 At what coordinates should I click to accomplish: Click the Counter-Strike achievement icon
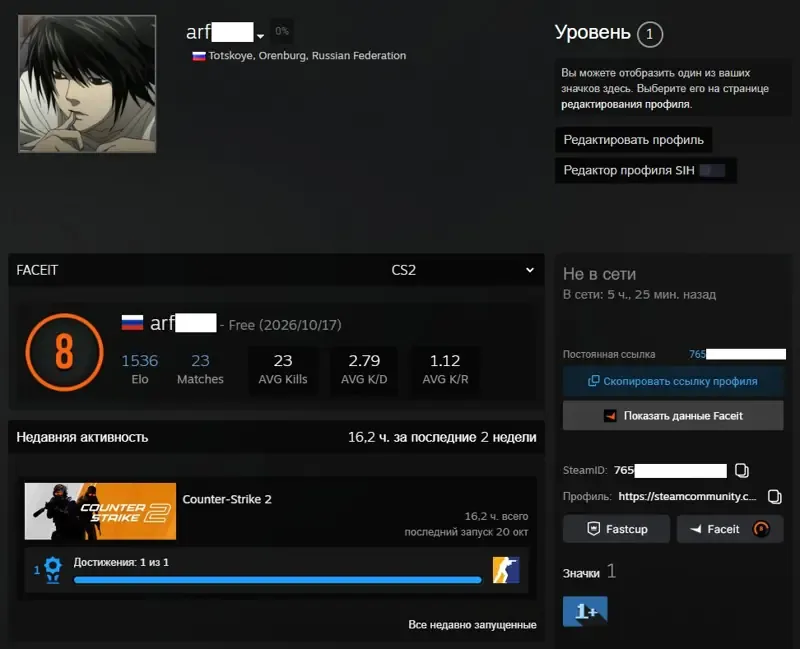506,570
